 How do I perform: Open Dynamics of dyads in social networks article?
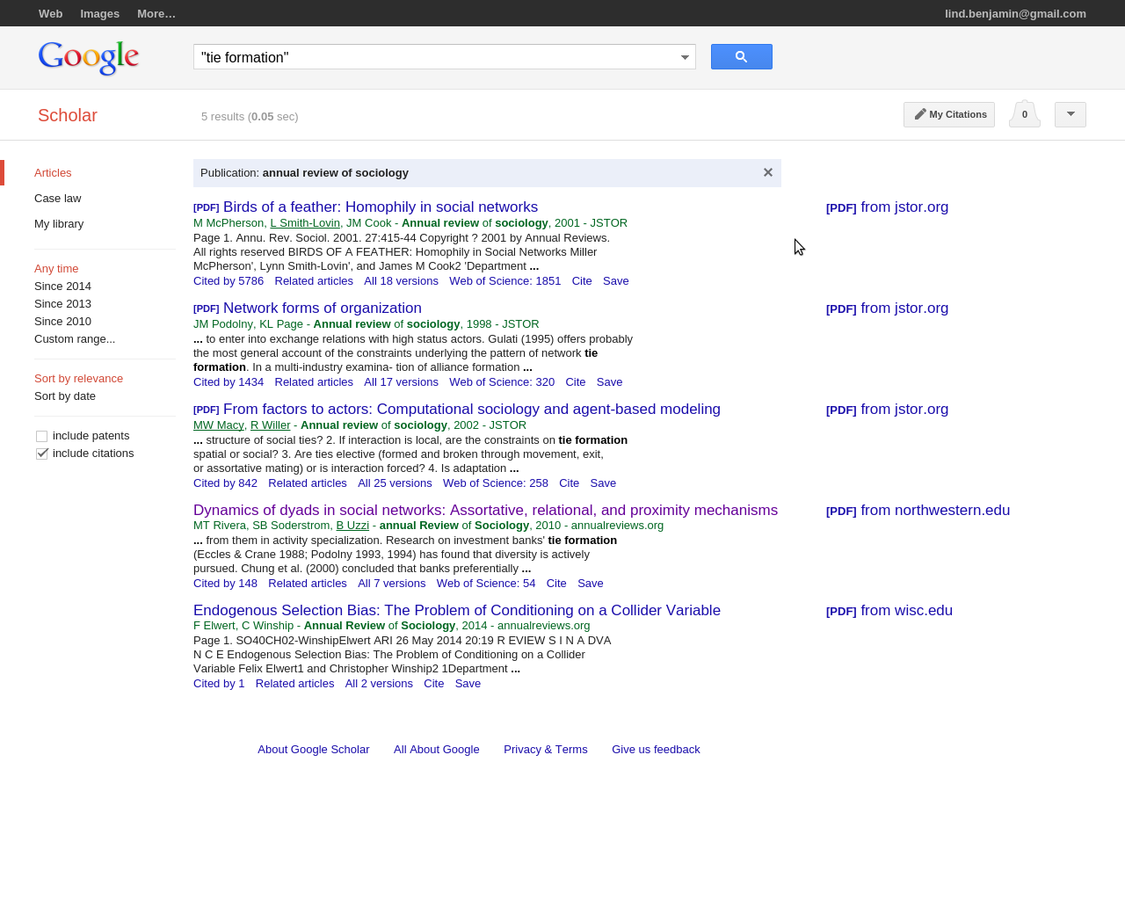point(485,510)
